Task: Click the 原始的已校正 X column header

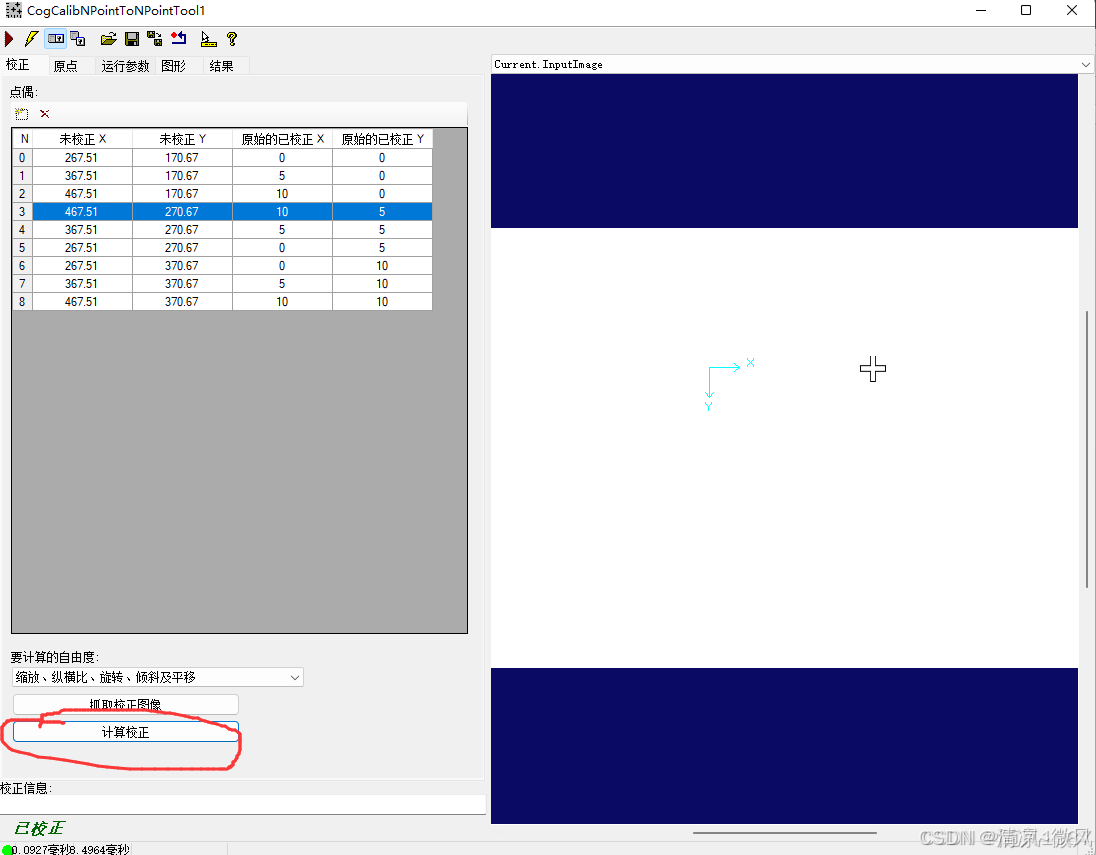Action: coord(282,139)
